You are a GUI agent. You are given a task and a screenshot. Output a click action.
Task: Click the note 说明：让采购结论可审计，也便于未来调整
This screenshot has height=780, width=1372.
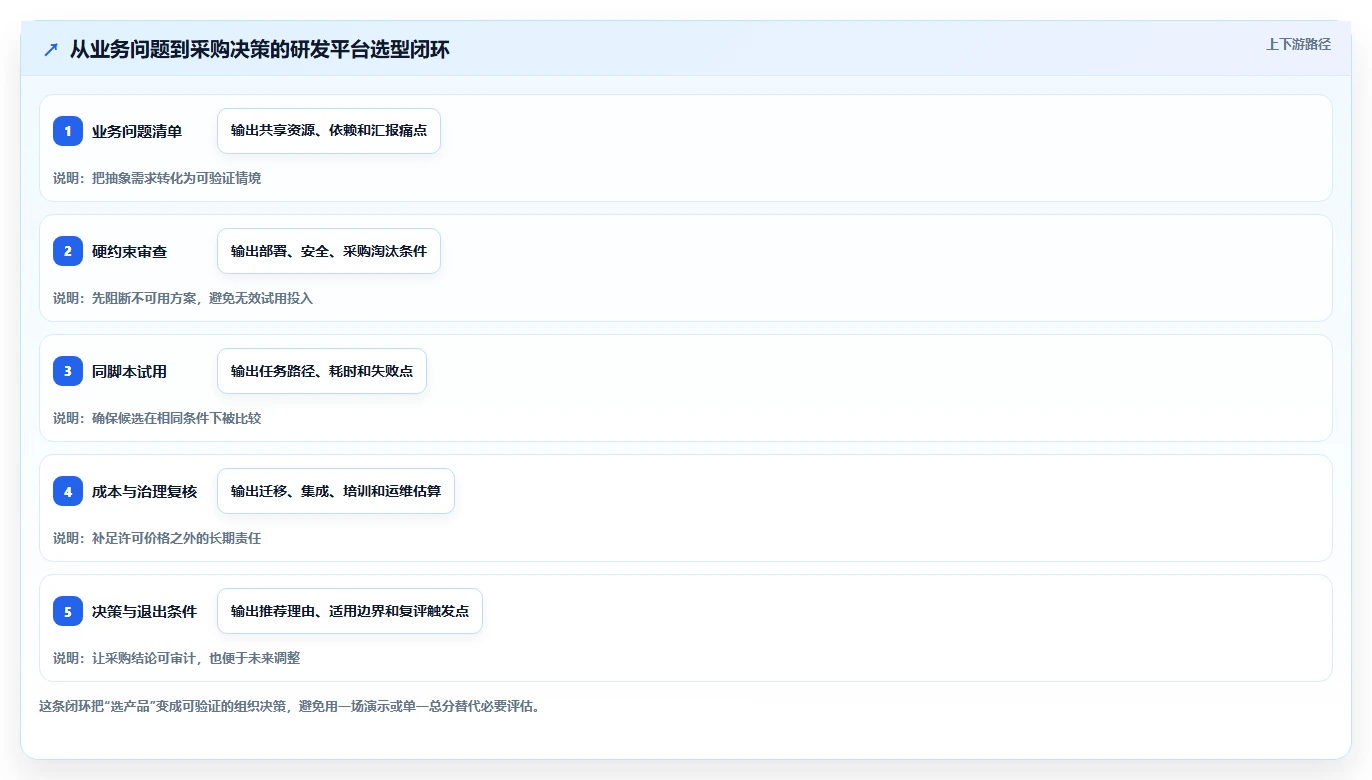[177, 658]
